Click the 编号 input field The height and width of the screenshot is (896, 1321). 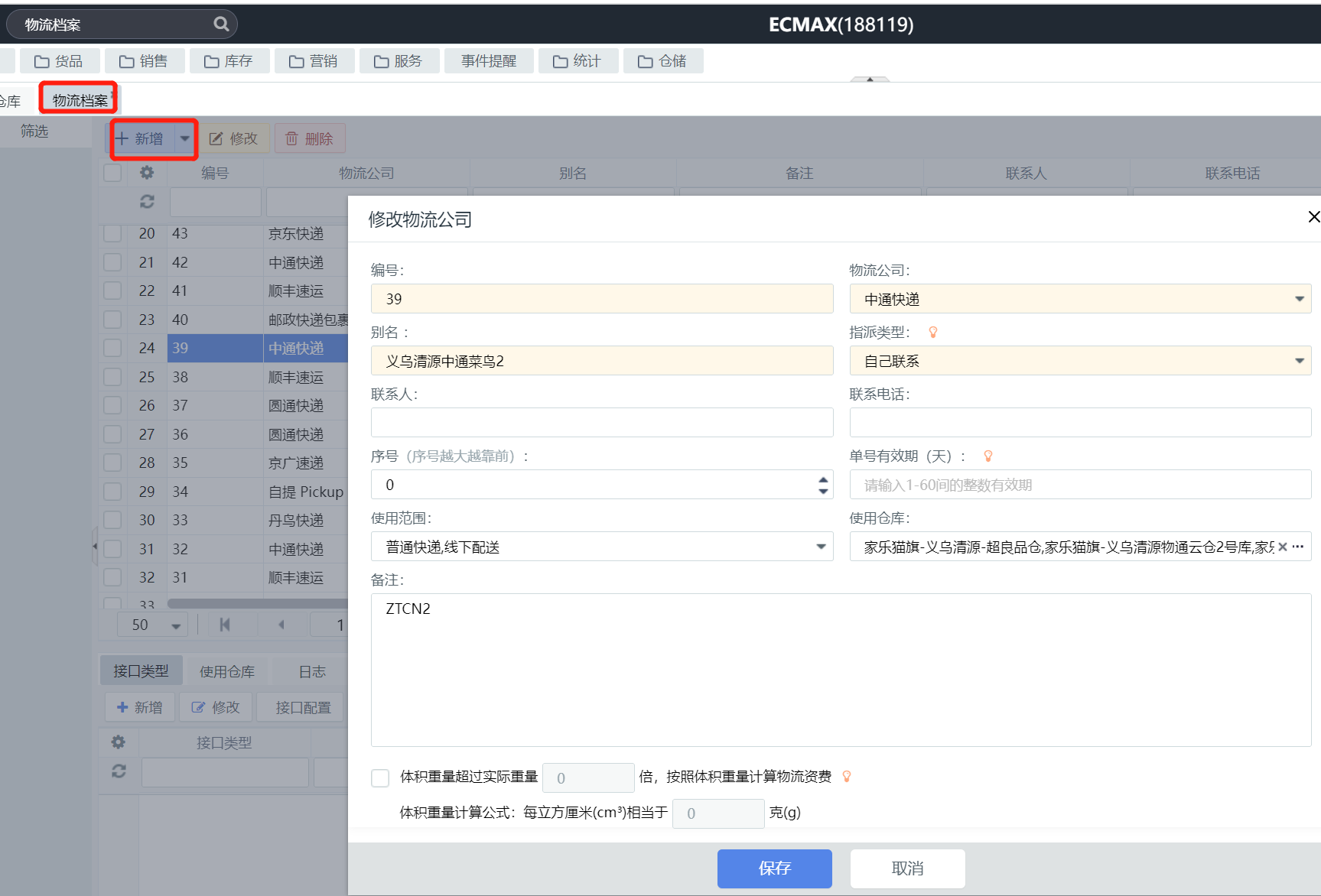pyautogui.click(x=602, y=299)
